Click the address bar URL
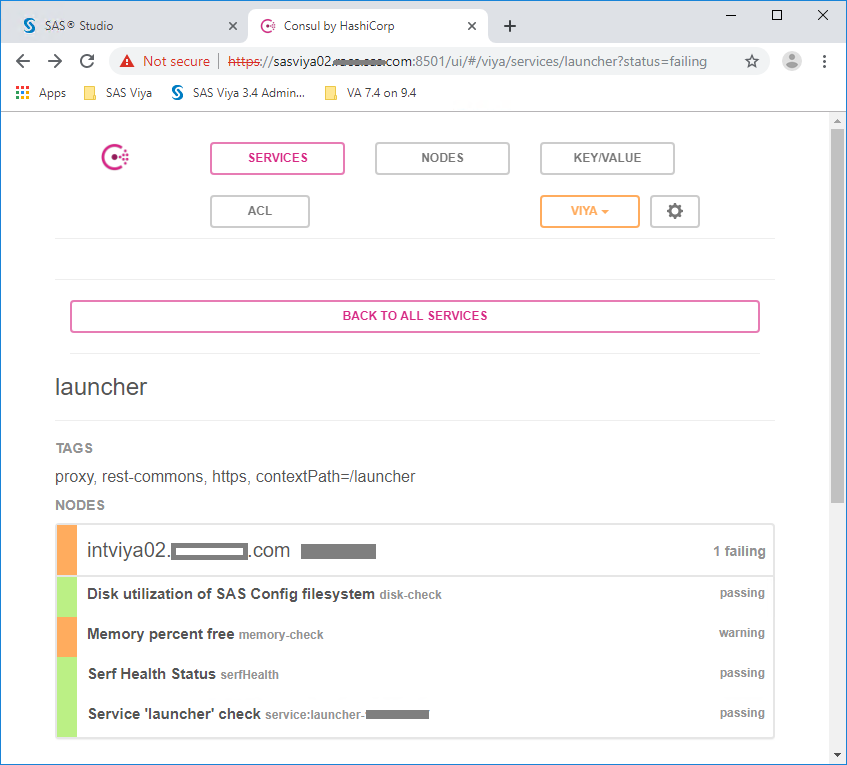Image resolution: width=847 pixels, height=765 pixels. pyautogui.click(x=467, y=62)
